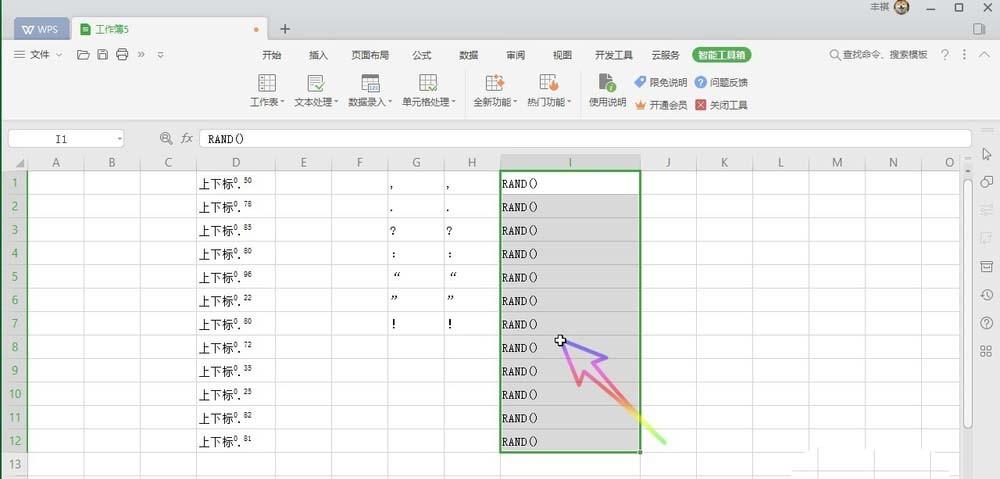This screenshot has width=1000, height=479.
Task: Switch to the 开发工具 ribbon tab
Action: coord(614,55)
